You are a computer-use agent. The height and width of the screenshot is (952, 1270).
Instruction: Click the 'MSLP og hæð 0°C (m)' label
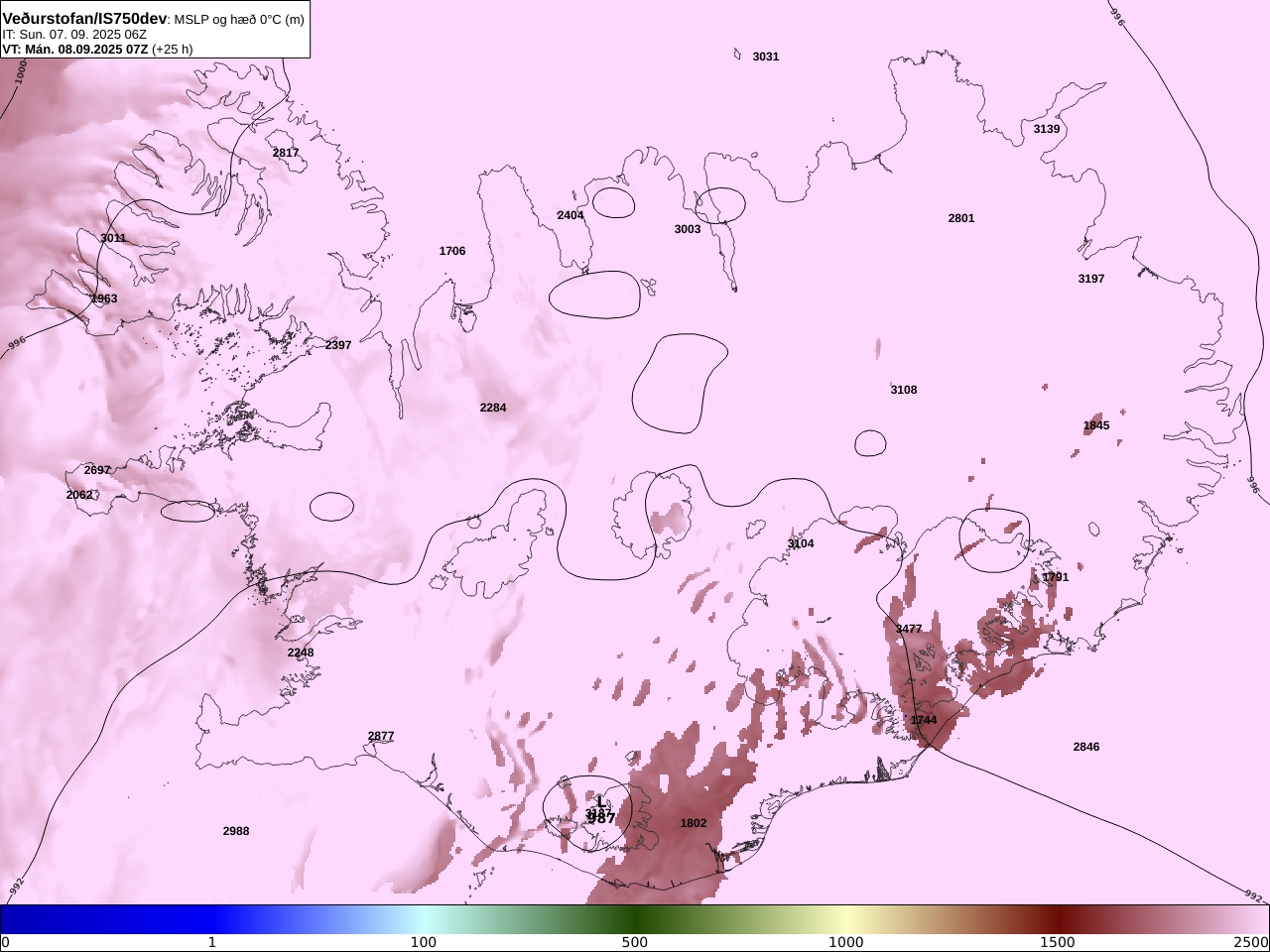click(239, 20)
